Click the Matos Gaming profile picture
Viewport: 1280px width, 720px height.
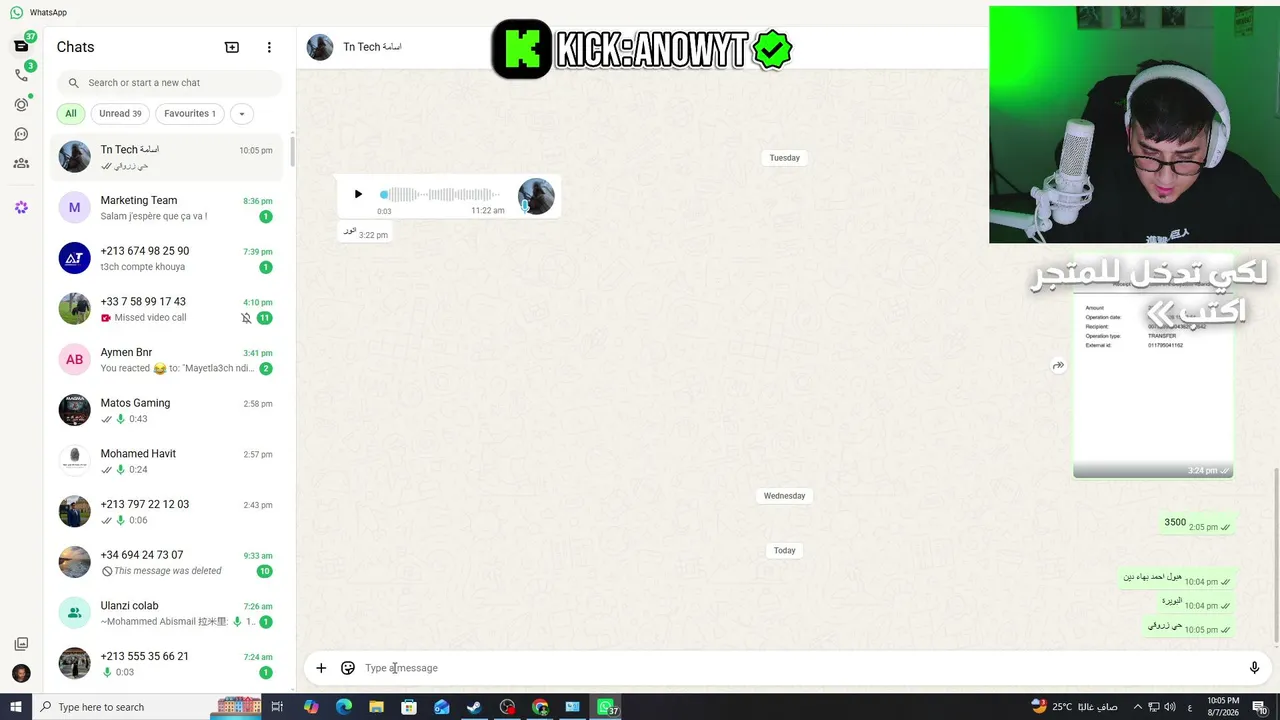(74, 410)
